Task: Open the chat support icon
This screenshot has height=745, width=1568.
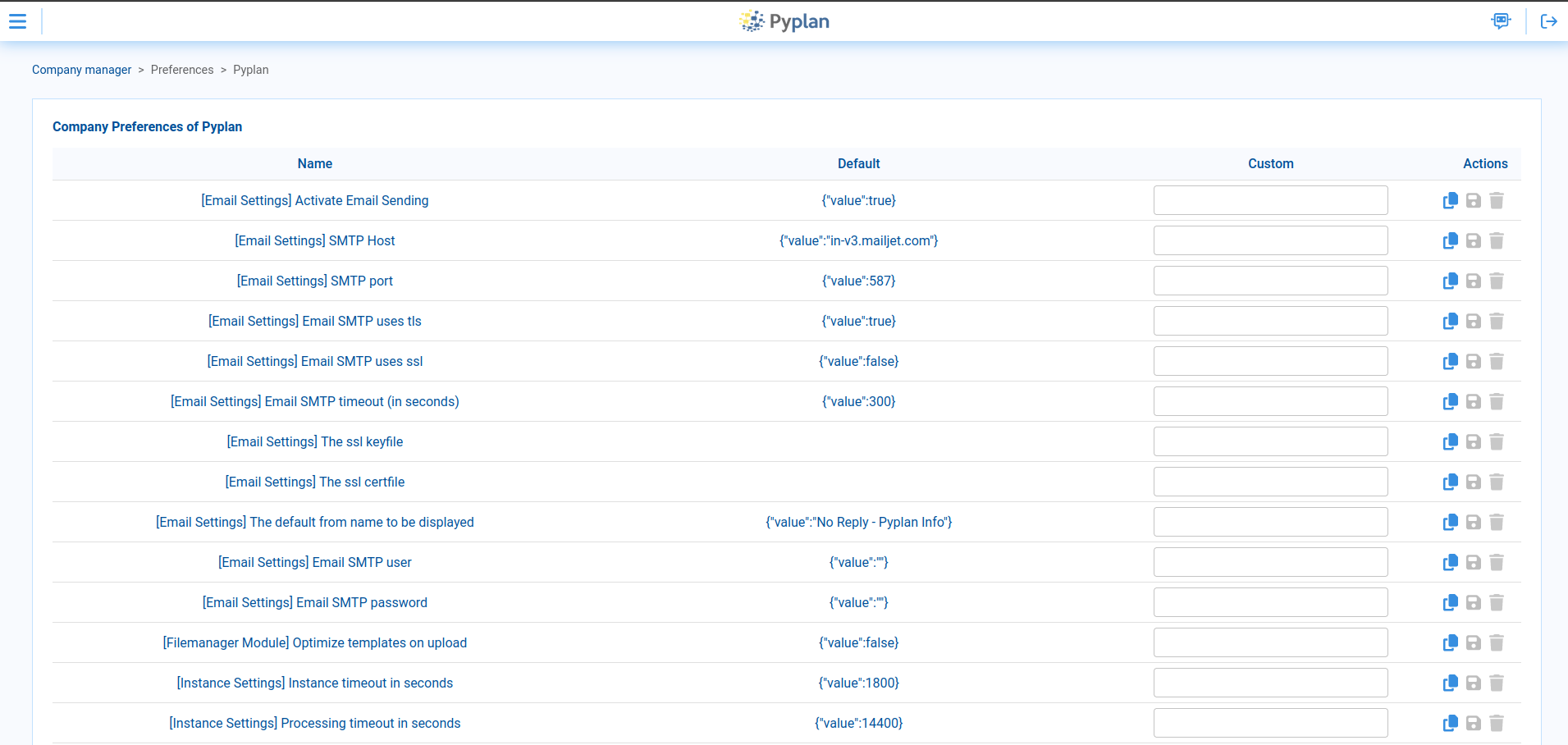Action: coord(1501,21)
